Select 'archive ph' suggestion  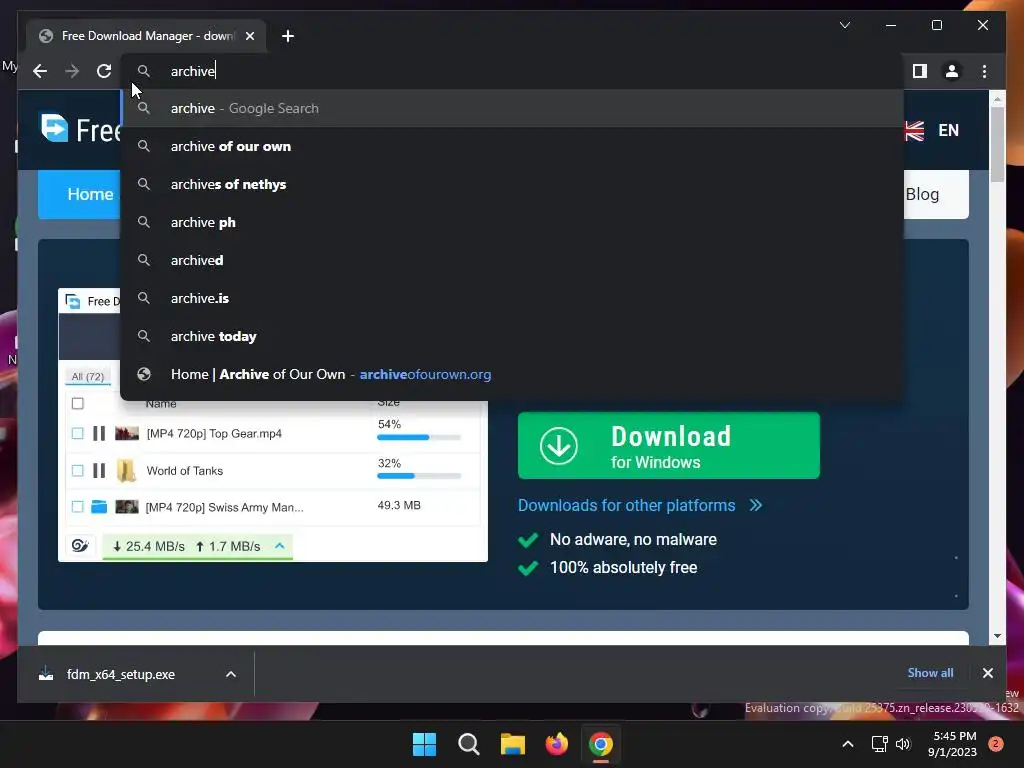pos(512,222)
